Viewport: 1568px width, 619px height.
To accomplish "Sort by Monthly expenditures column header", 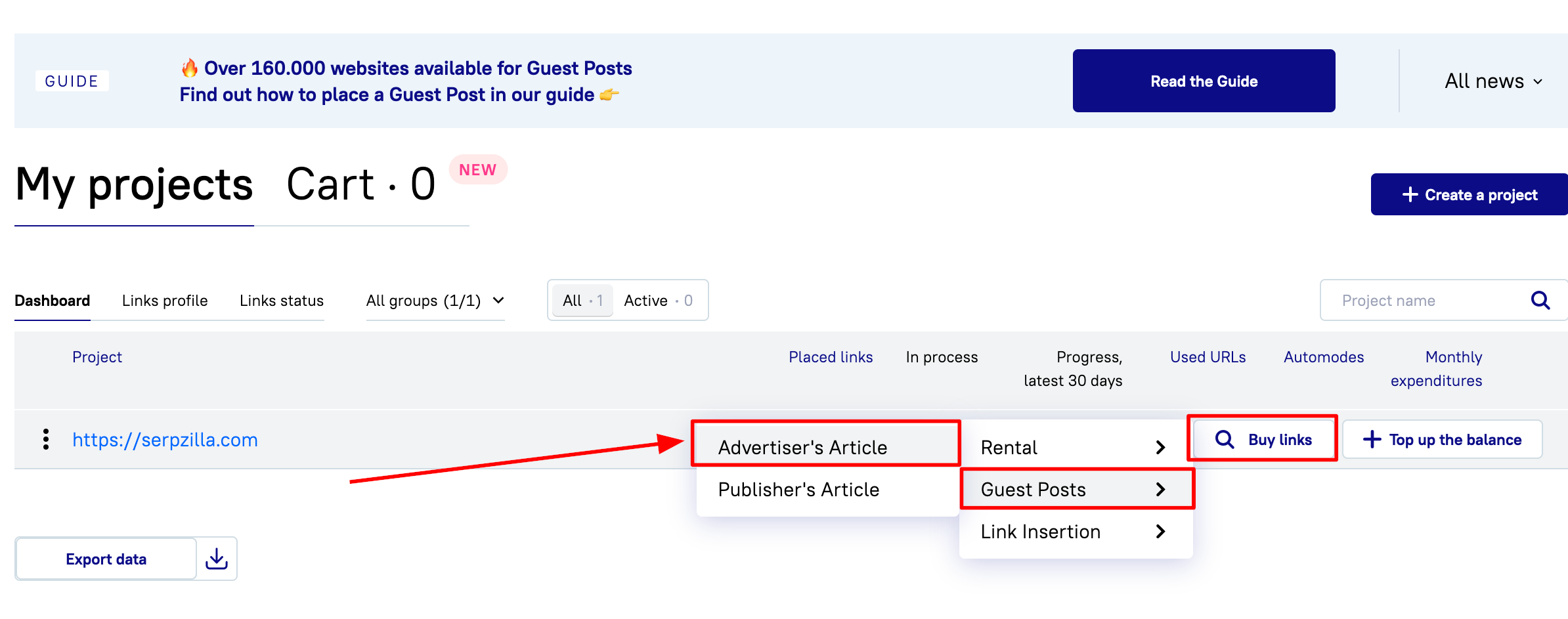I will click(x=1436, y=369).
